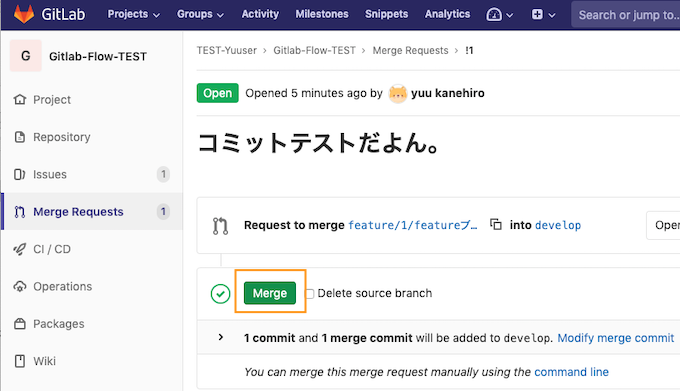Image resolution: width=680 pixels, height=391 pixels.
Task: Open the Issues sidebar item
Action: coord(92,174)
